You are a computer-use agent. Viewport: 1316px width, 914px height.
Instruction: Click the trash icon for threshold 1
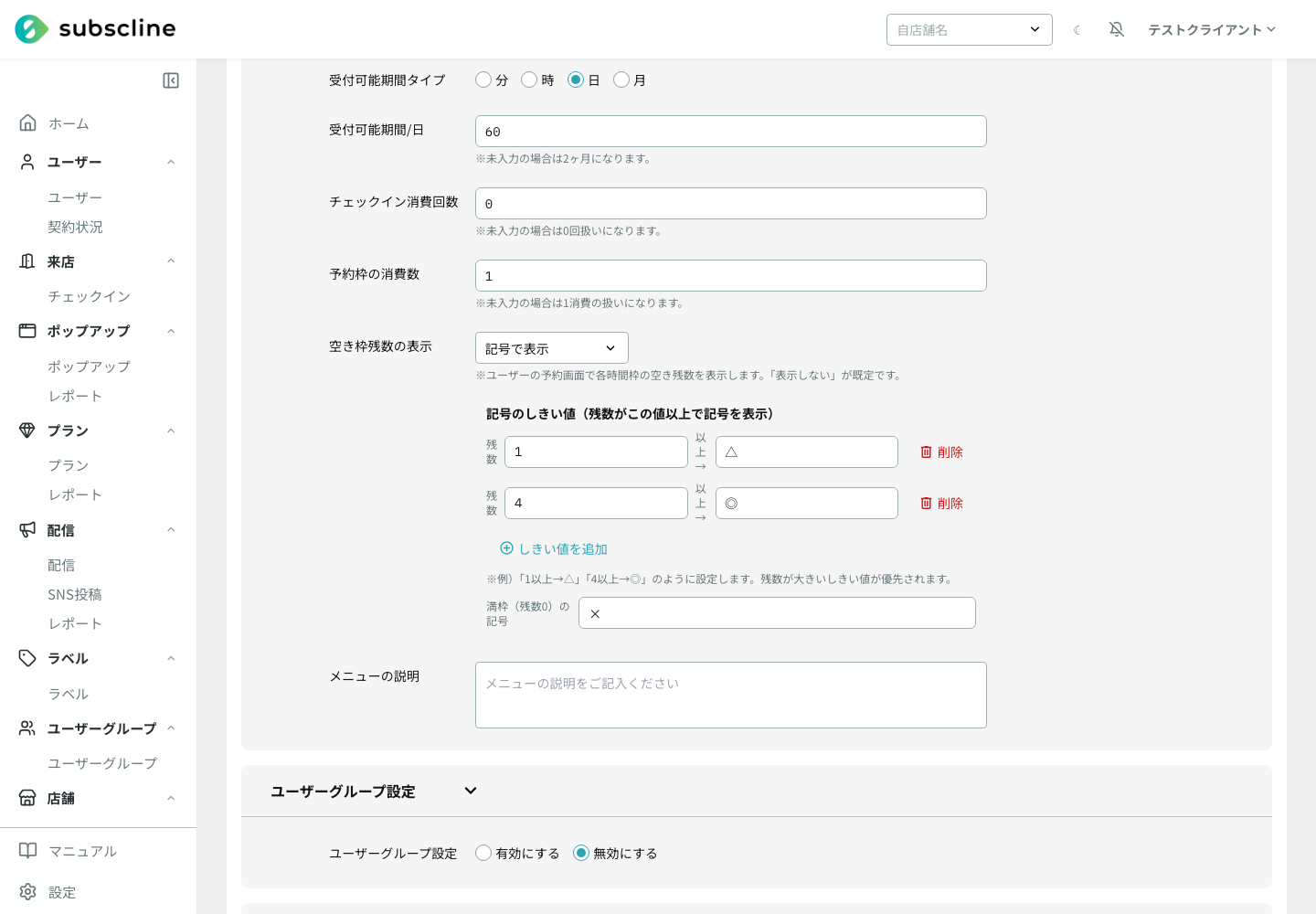point(926,452)
